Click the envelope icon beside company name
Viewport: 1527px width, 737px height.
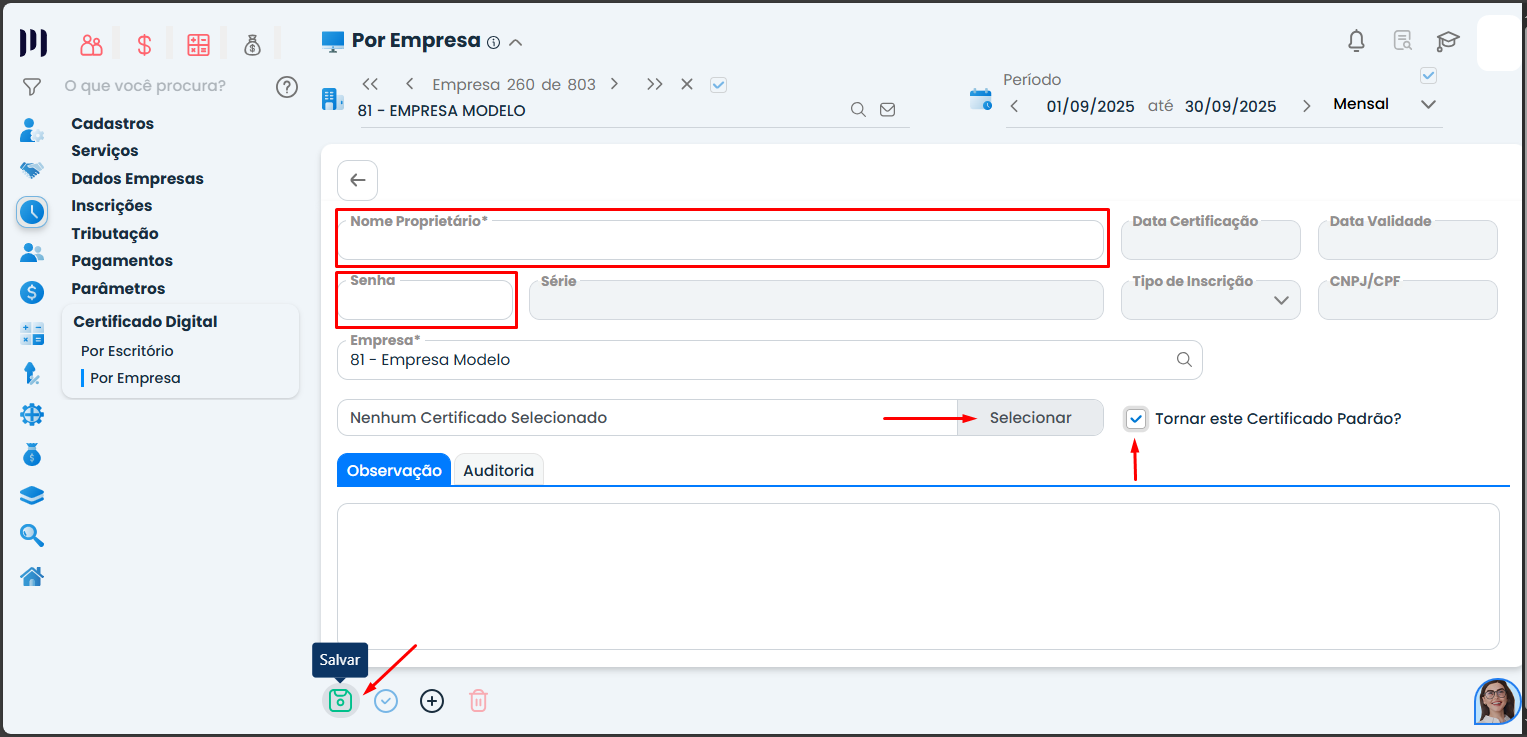(887, 110)
